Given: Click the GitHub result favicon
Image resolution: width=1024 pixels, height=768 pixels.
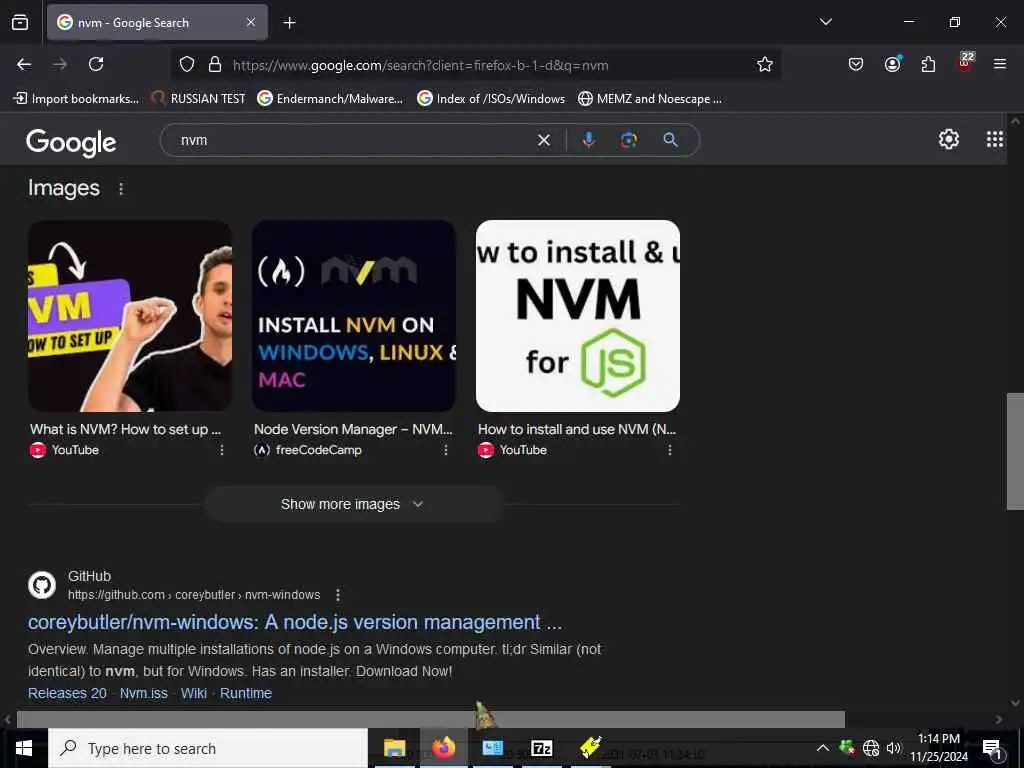Looking at the screenshot, I should click(42, 584).
